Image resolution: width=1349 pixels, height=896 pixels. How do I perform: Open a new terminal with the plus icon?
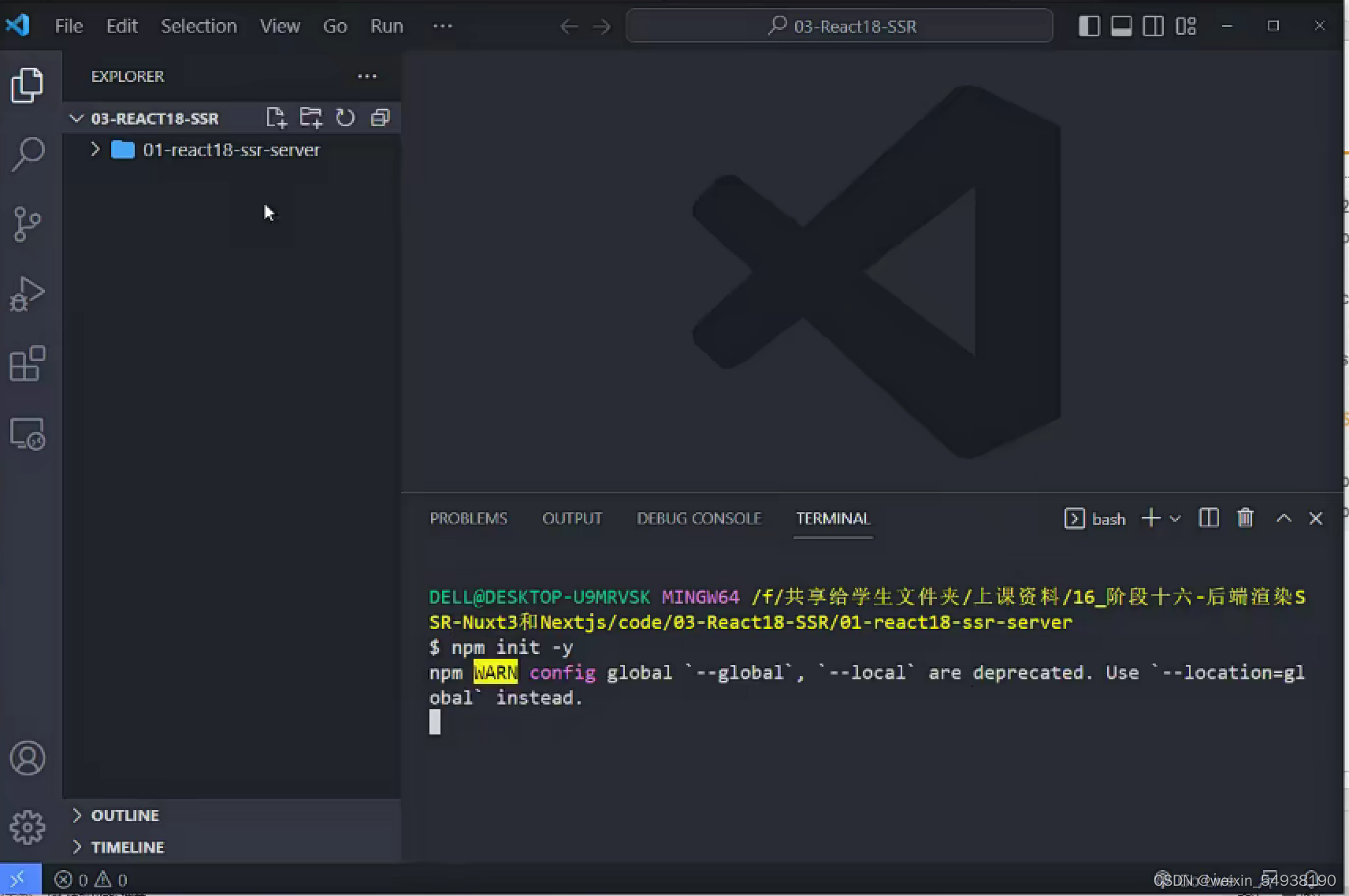(x=1151, y=518)
